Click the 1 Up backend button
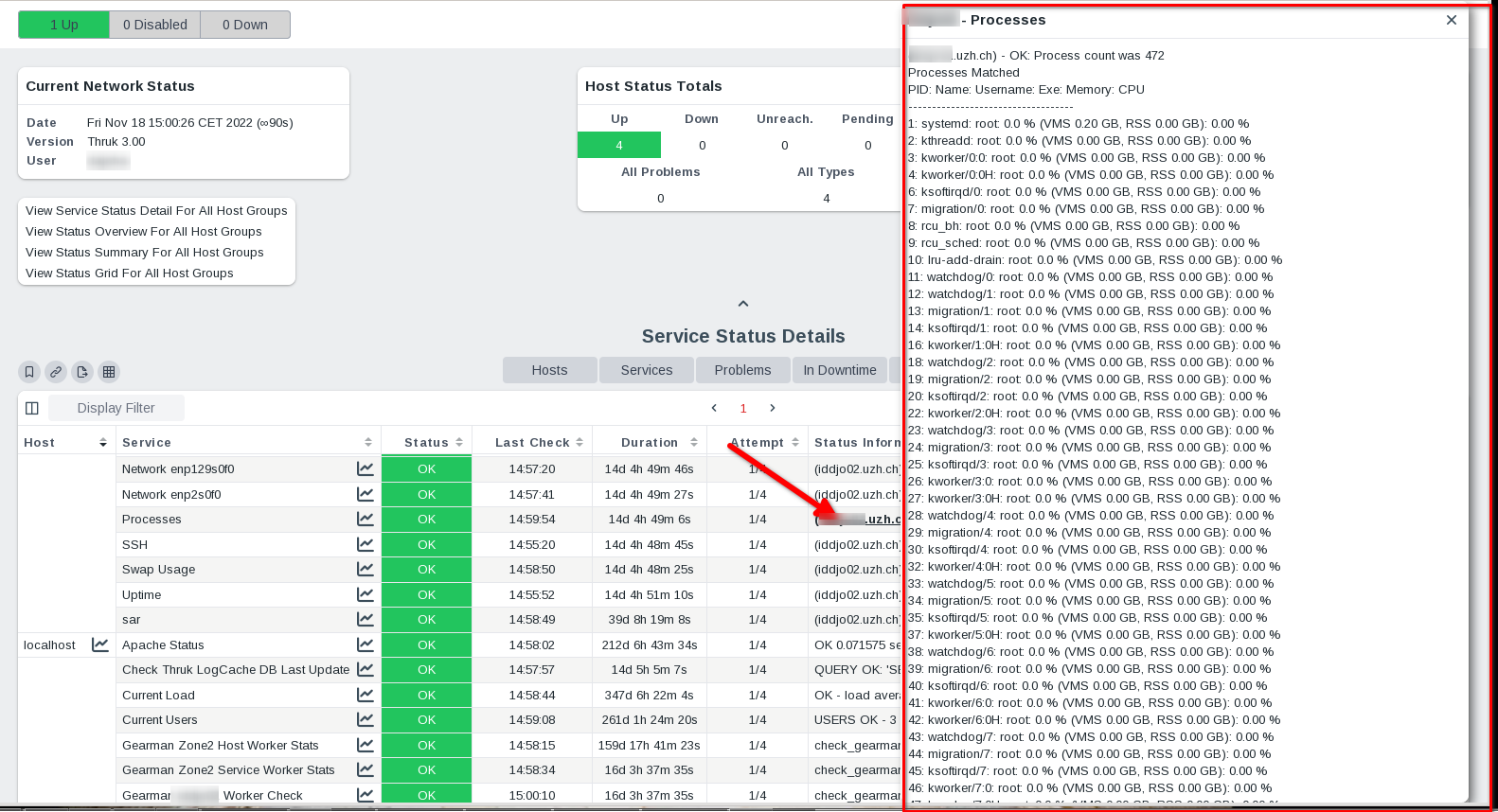This screenshot has width=1498, height=812. pos(64,25)
